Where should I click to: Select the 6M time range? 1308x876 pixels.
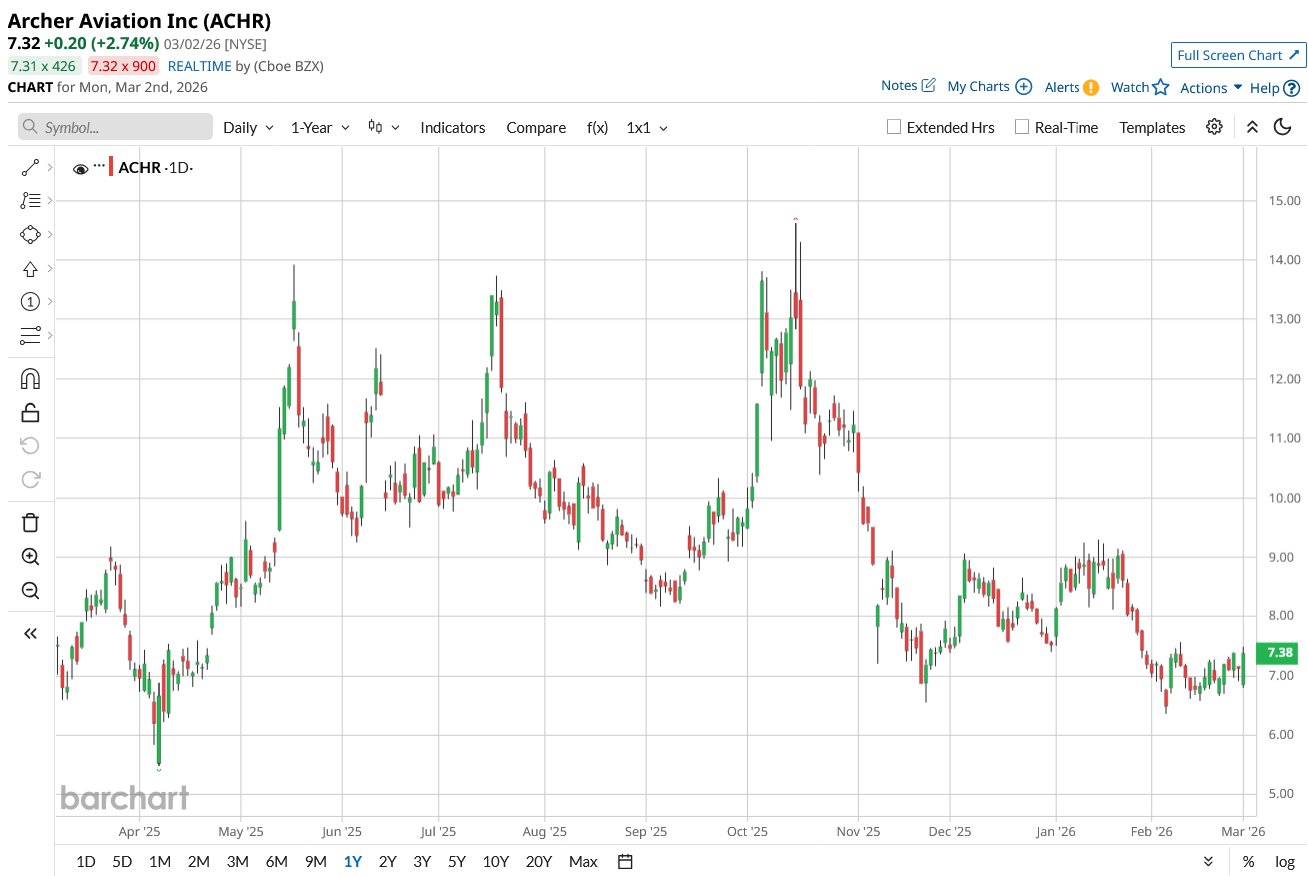tap(277, 861)
